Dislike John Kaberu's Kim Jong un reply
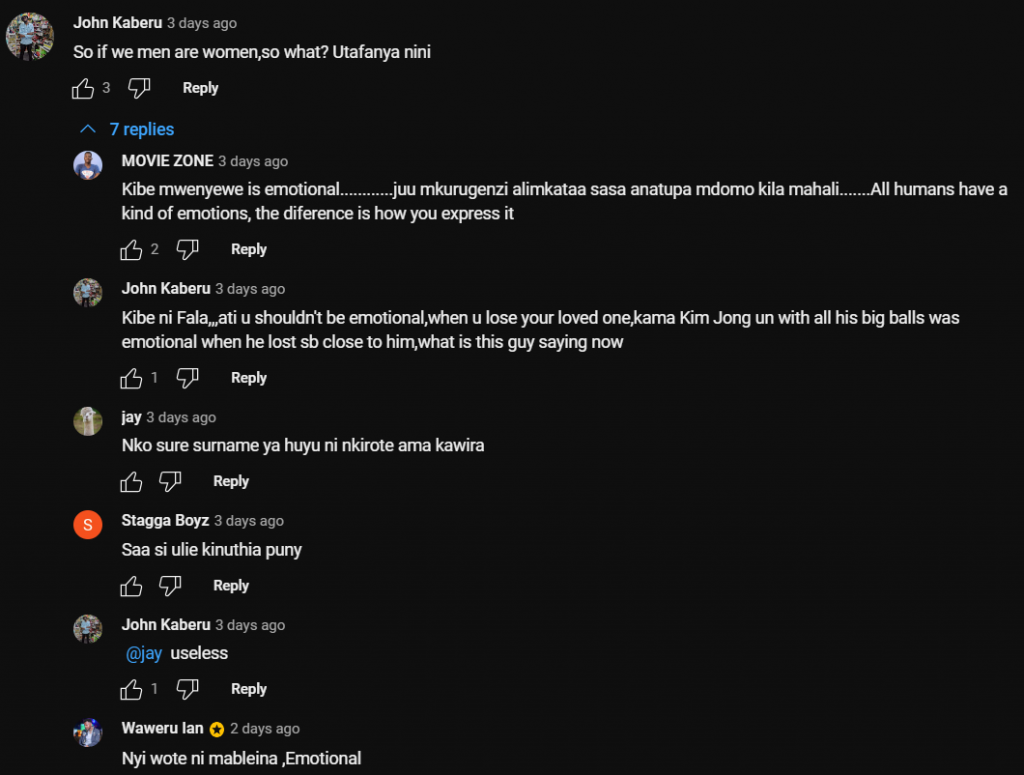1024x775 pixels. tap(187, 378)
